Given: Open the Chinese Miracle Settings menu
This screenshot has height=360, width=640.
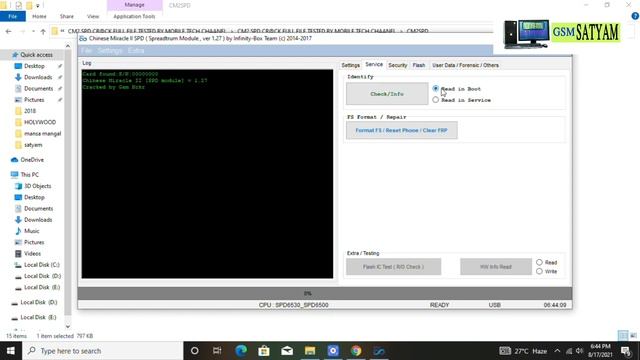Looking at the screenshot, I should pos(110,51).
